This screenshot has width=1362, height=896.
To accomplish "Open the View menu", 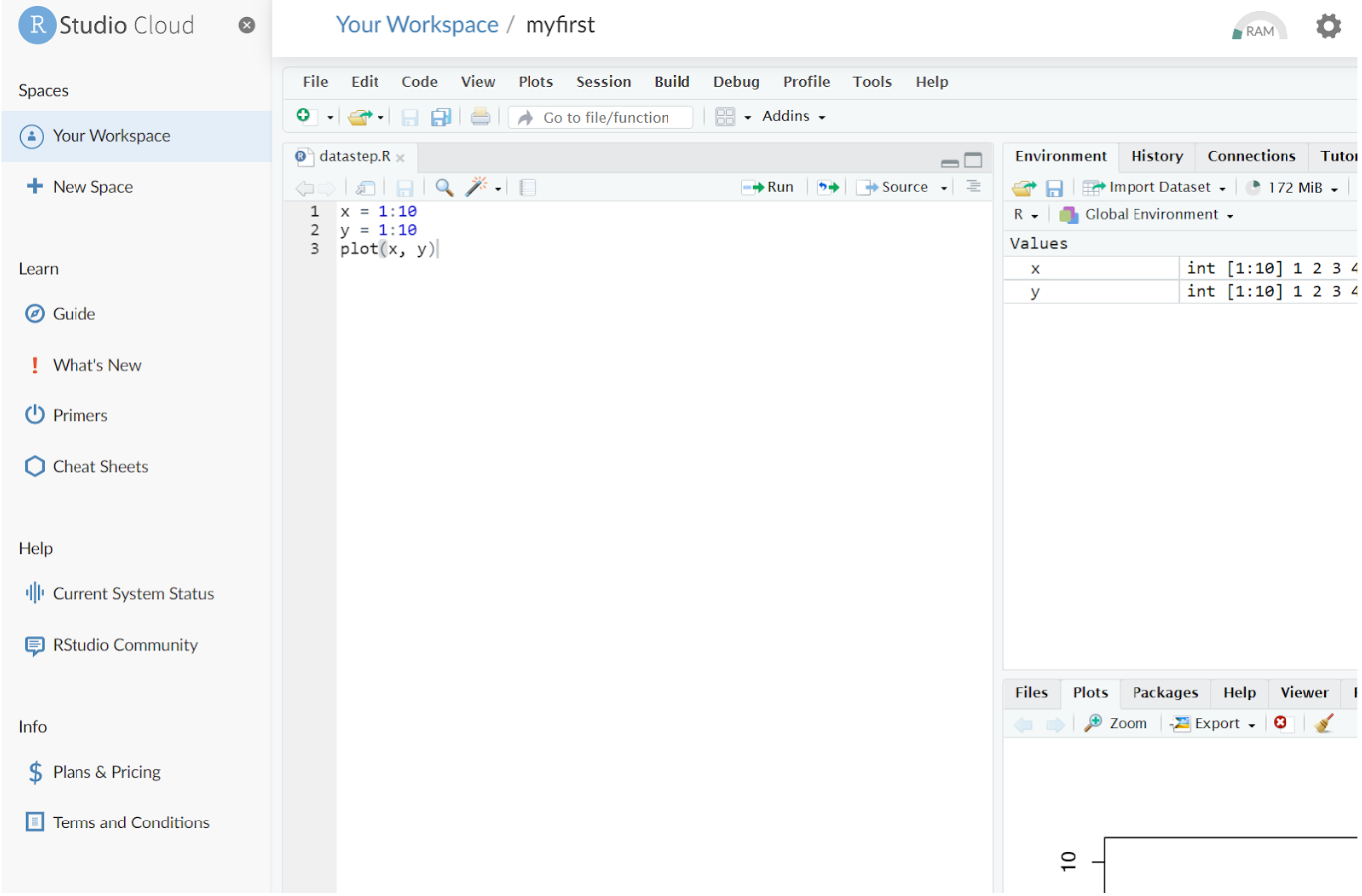I will click(478, 82).
